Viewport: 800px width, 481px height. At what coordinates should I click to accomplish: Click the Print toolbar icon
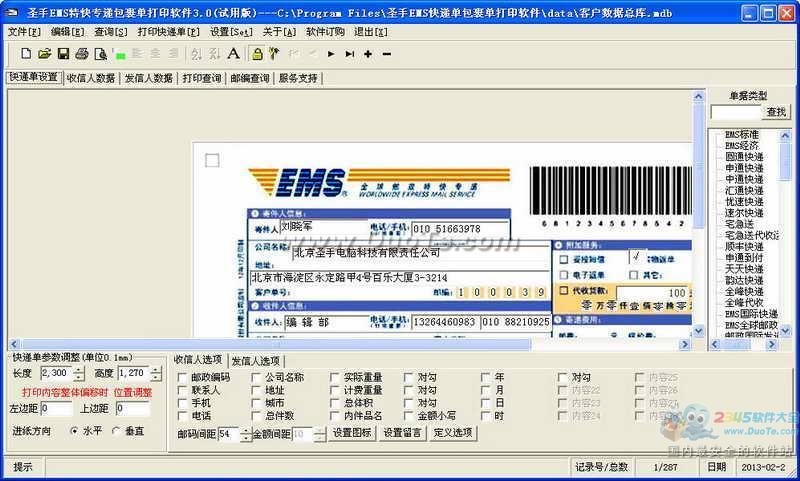tap(82, 54)
